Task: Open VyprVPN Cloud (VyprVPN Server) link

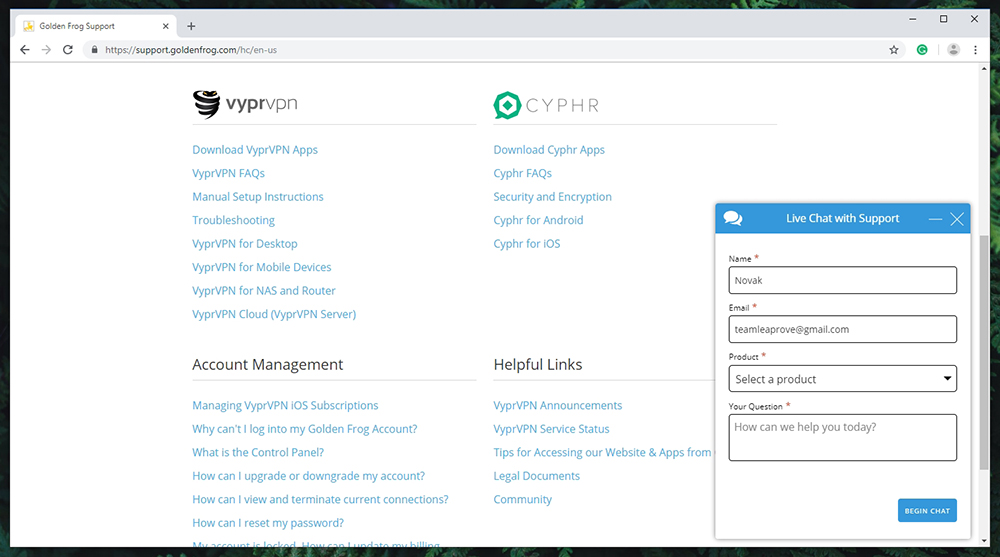Action: click(x=274, y=315)
